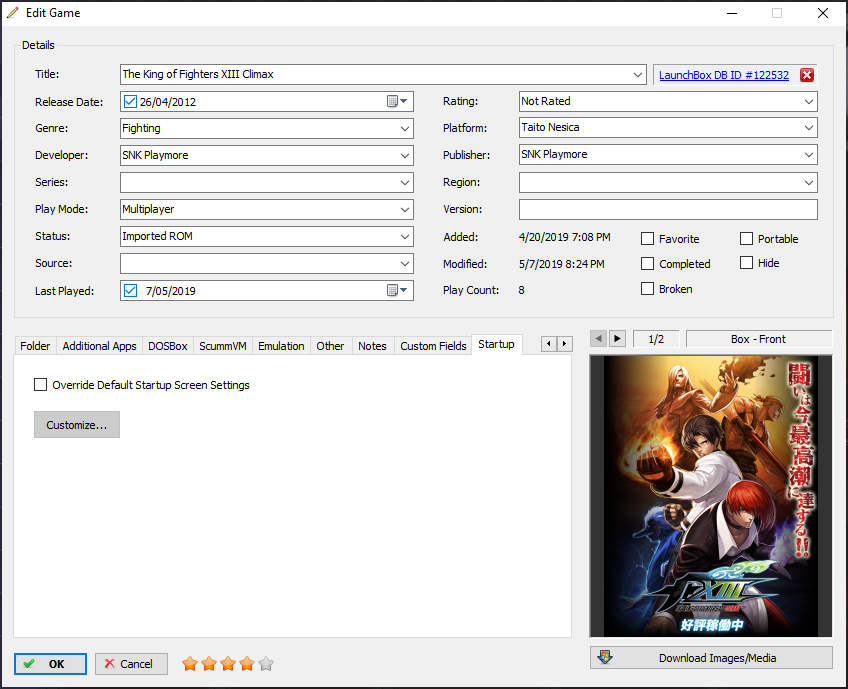The height and width of the screenshot is (689, 848).
Task: Click the King of Fighters box art image
Action: 711,496
